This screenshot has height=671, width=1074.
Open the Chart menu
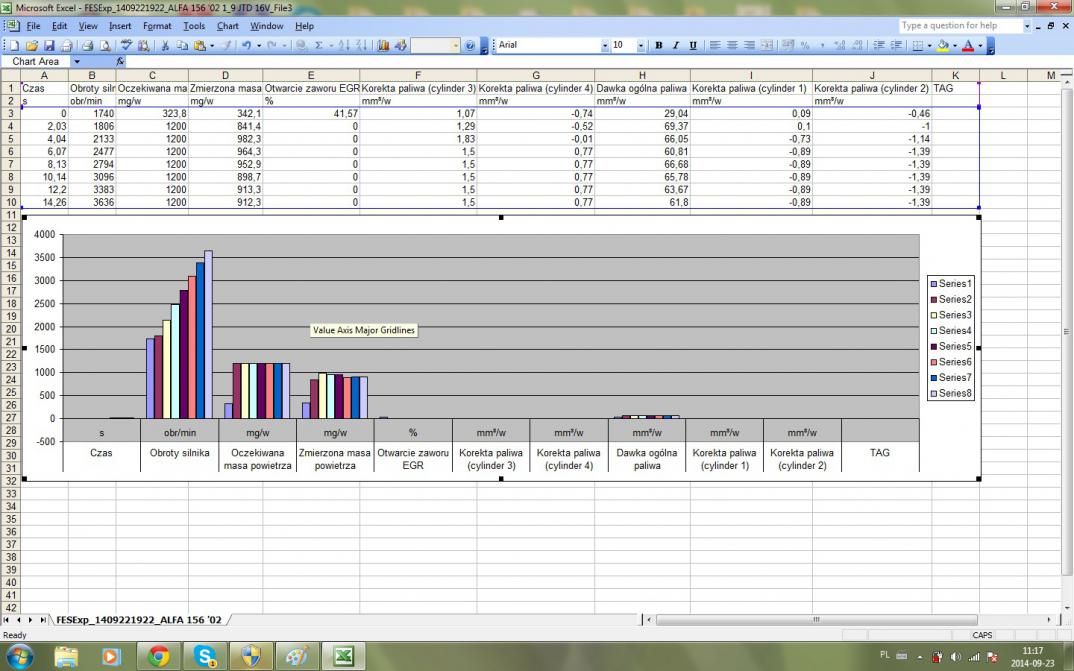pyautogui.click(x=227, y=26)
